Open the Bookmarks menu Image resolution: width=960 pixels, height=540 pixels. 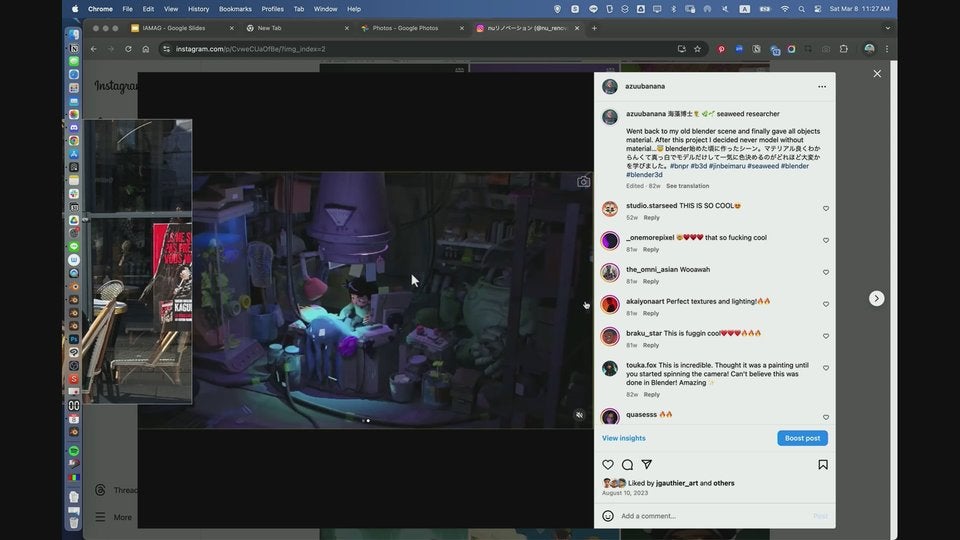click(x=235, y=9)
